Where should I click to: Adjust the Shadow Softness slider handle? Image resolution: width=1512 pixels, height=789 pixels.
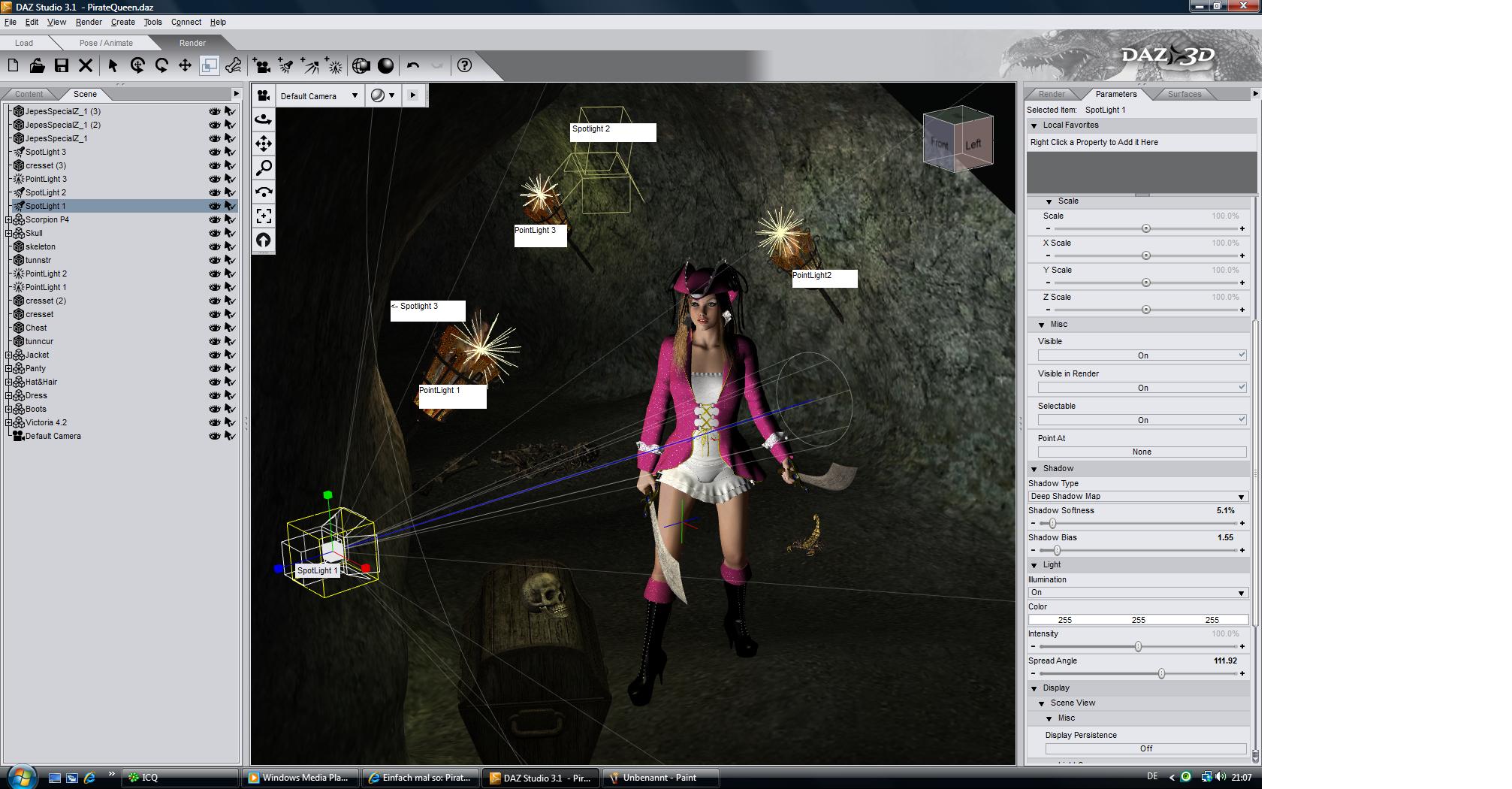(x=1052, y=524)
